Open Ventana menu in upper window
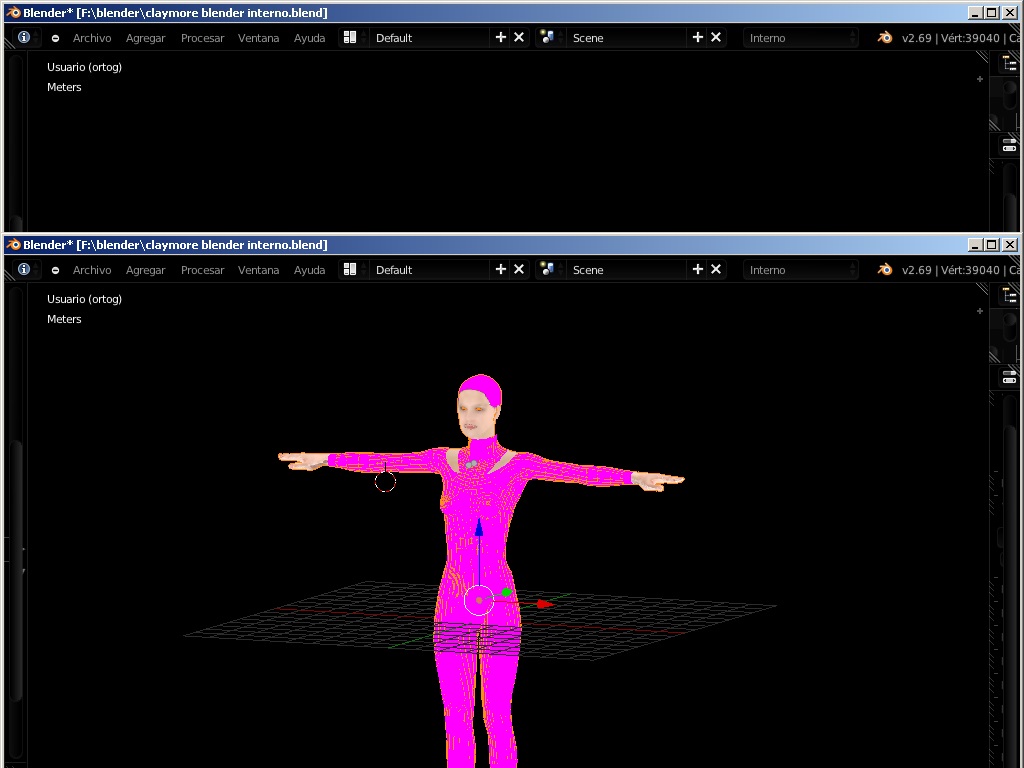The image size is (1024, 768). pyautogui.click(x=259, y=38)
